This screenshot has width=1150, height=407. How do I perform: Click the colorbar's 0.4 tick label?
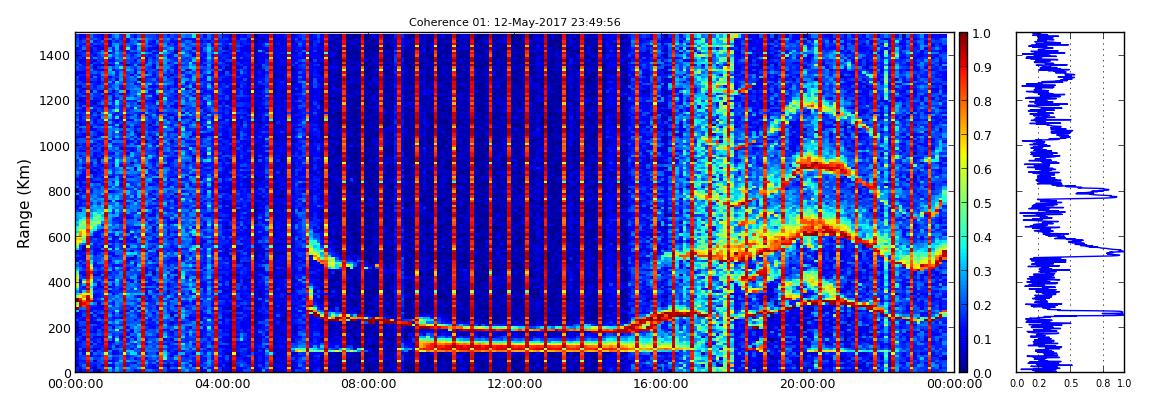coord(982,238)
